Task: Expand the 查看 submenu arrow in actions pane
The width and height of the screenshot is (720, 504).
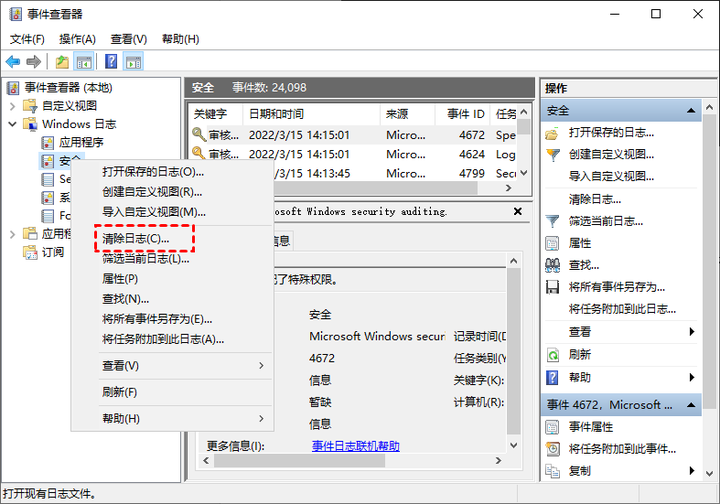Action: (x=692, y=332)
